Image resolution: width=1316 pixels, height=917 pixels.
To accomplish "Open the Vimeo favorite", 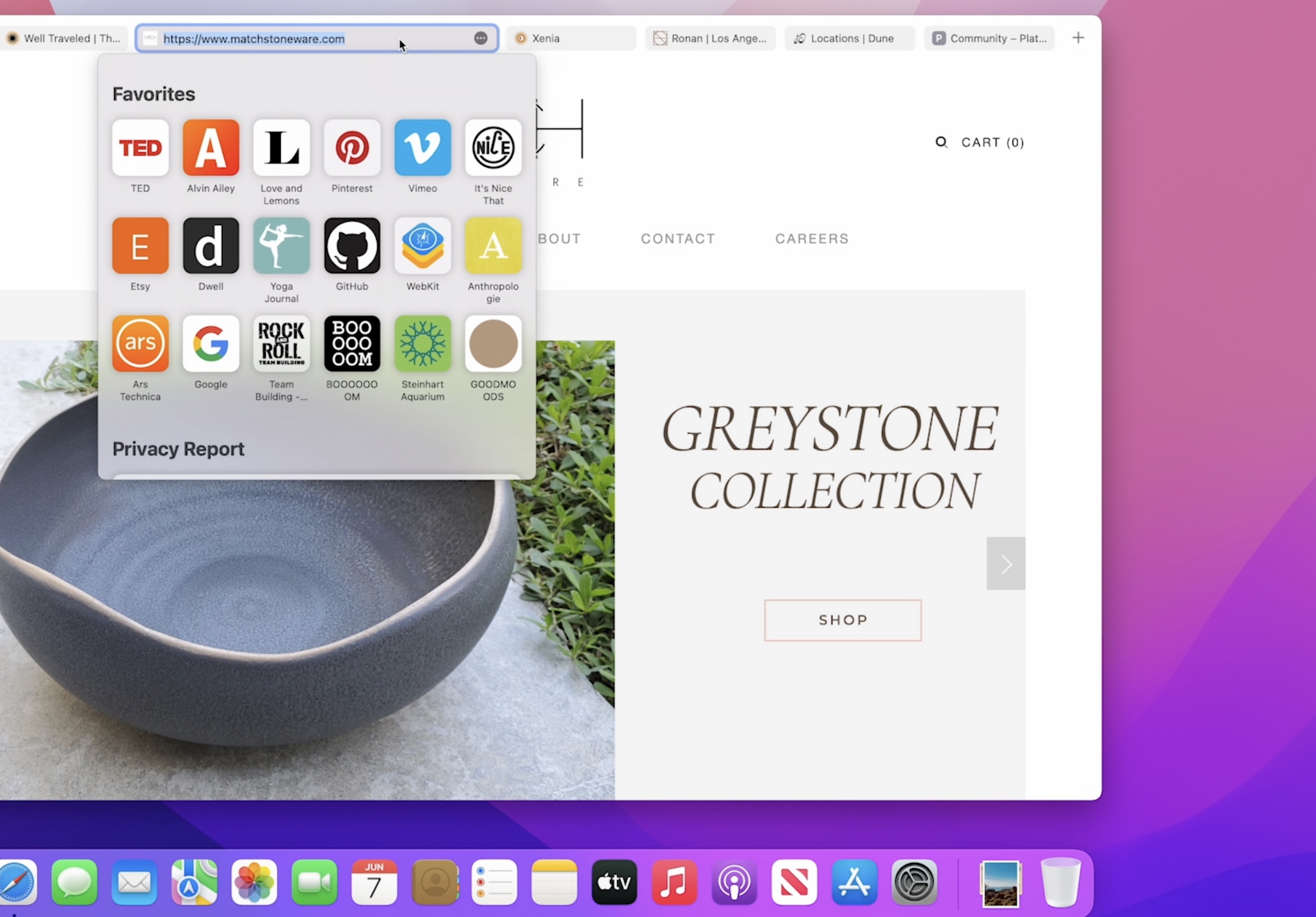I will 422,147.
